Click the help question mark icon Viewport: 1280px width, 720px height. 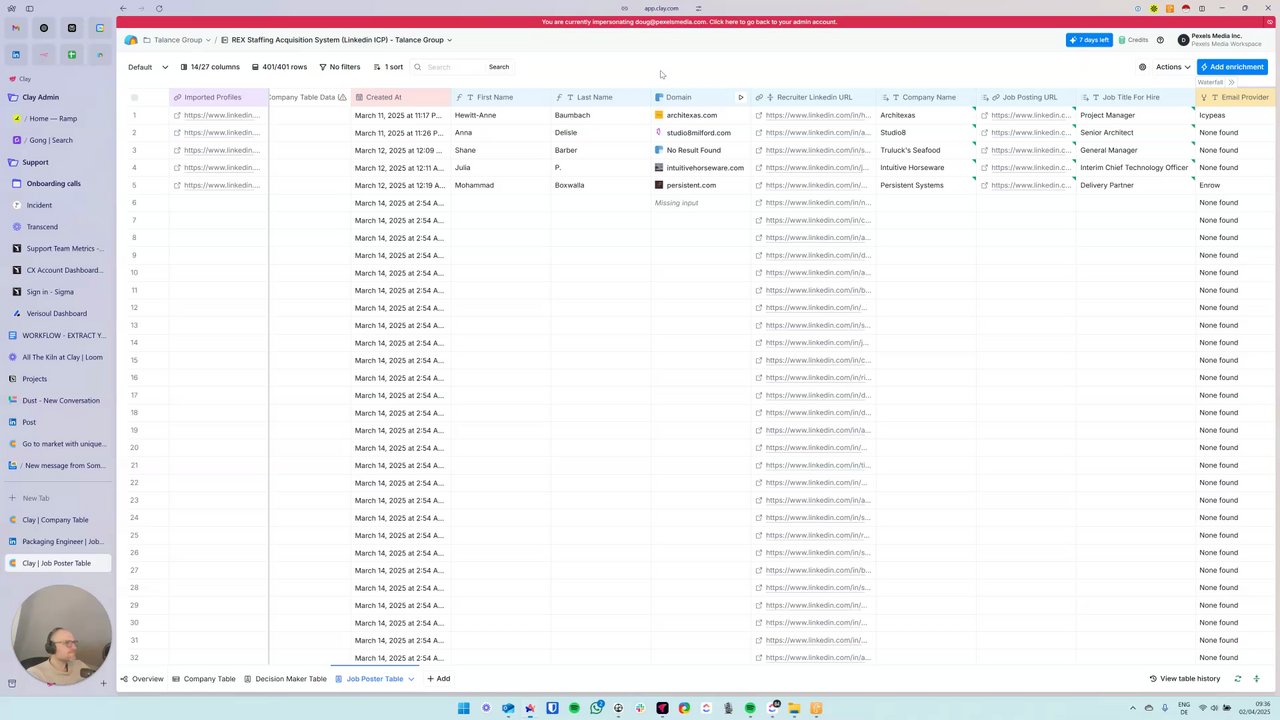(1160, 40)
